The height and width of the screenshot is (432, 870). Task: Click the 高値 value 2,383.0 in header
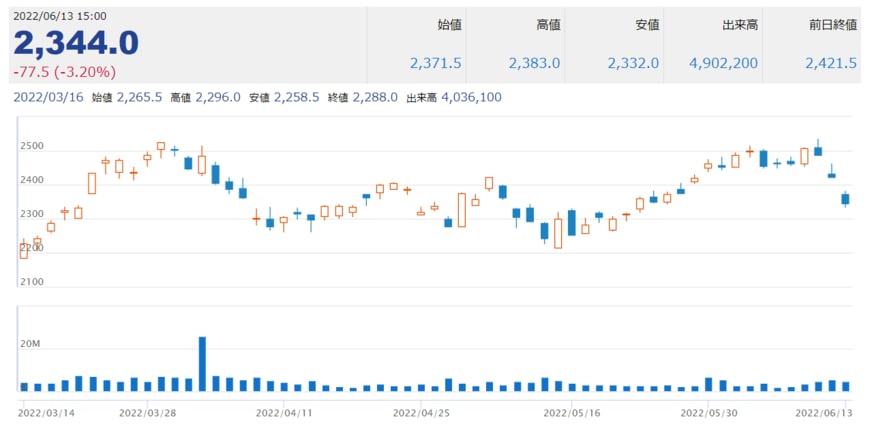click(x=534, y=63)
